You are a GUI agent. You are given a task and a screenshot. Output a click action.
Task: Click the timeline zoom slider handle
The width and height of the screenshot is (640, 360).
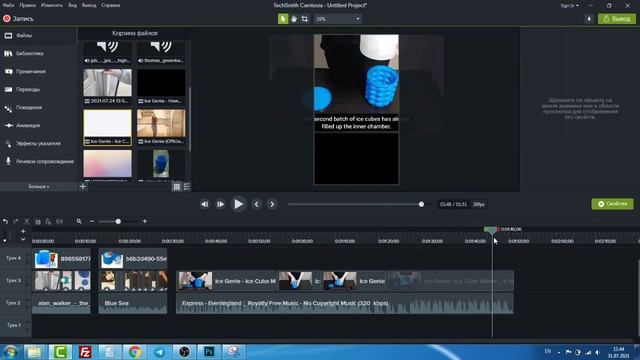click(118, 221)
